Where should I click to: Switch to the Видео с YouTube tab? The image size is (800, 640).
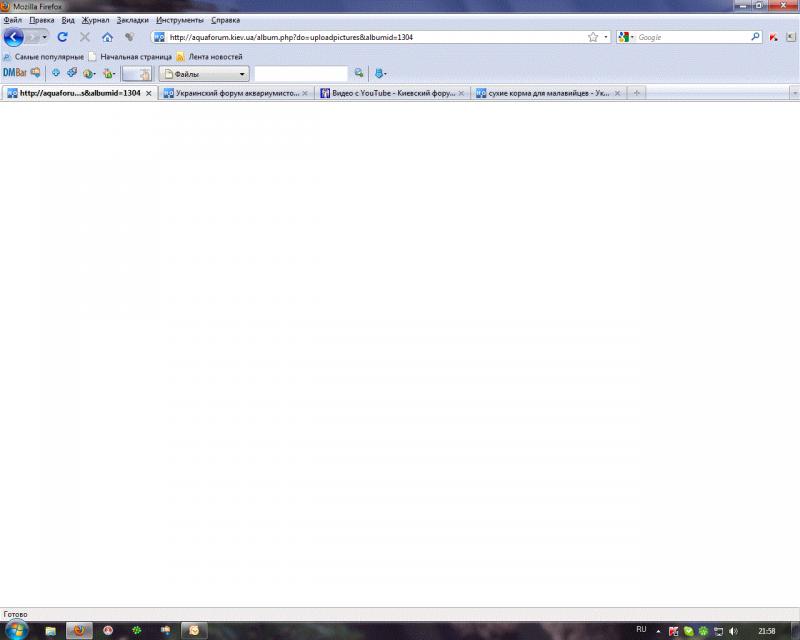[x=394, y=93]
